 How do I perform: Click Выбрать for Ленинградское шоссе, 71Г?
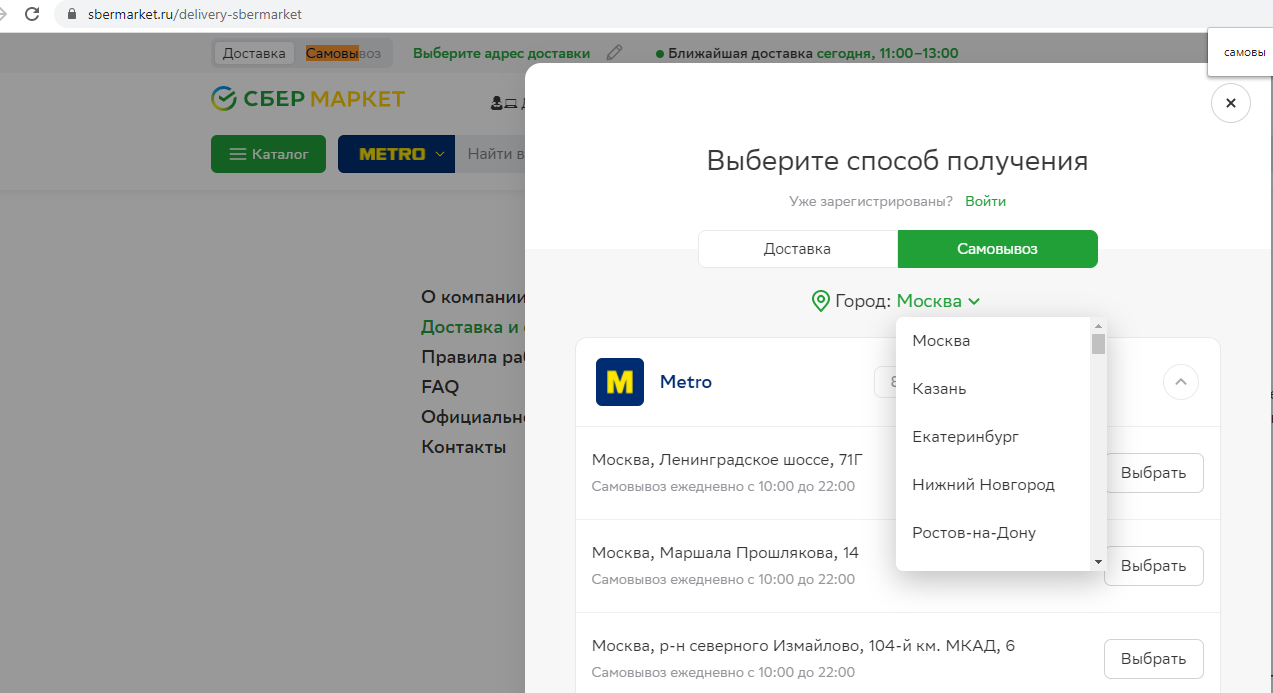[x=1153, y=473]
